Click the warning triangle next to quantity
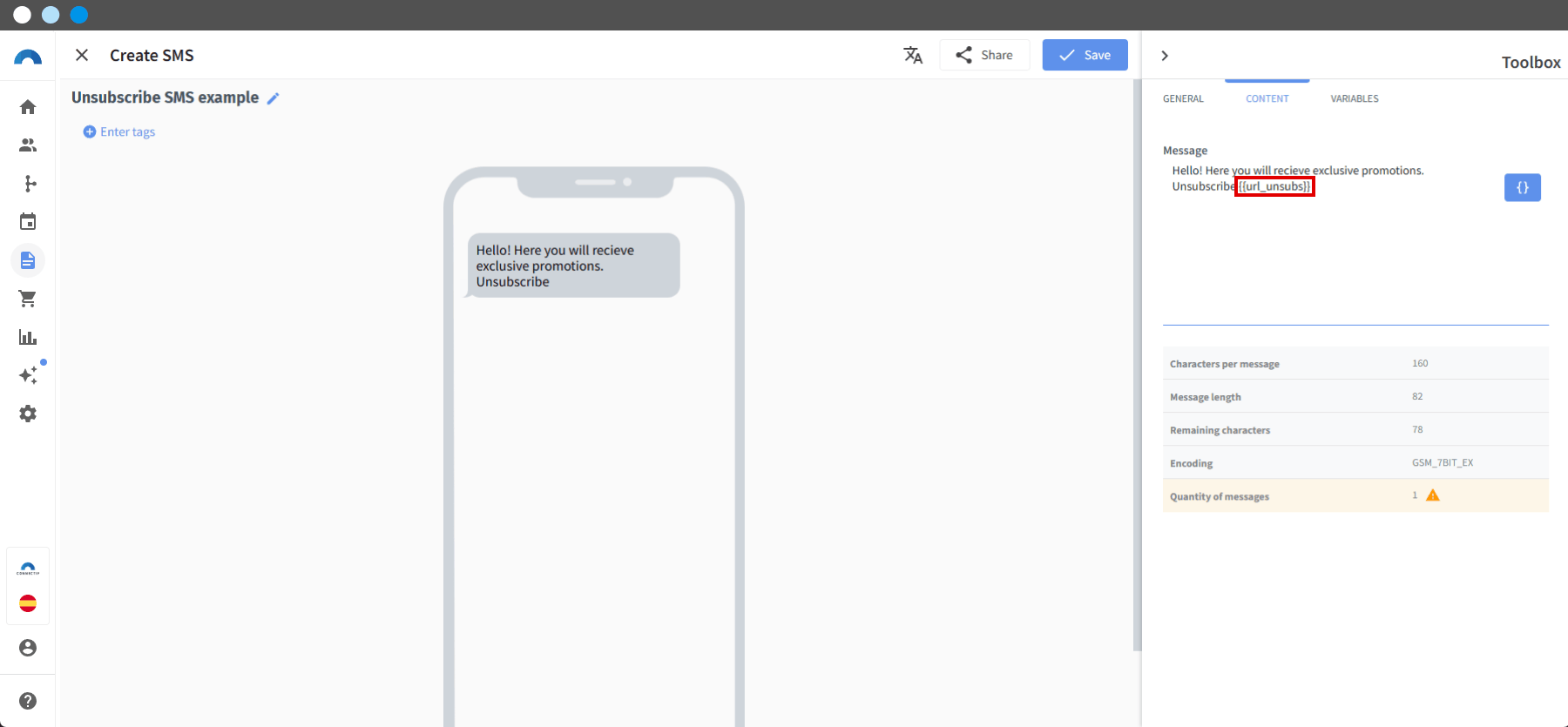The width and height of the screenshot is (1568, 727). click(1433, 495)
